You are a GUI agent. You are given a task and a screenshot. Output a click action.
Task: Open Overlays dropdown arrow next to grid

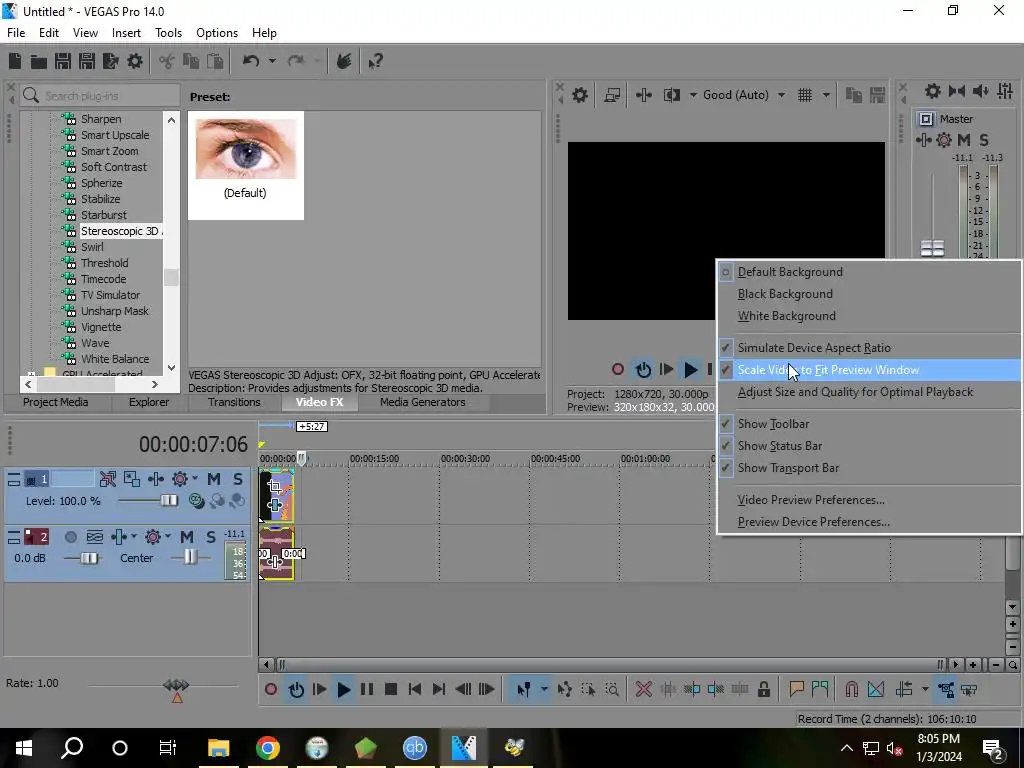pyautogui.click(x=826, y=95)
